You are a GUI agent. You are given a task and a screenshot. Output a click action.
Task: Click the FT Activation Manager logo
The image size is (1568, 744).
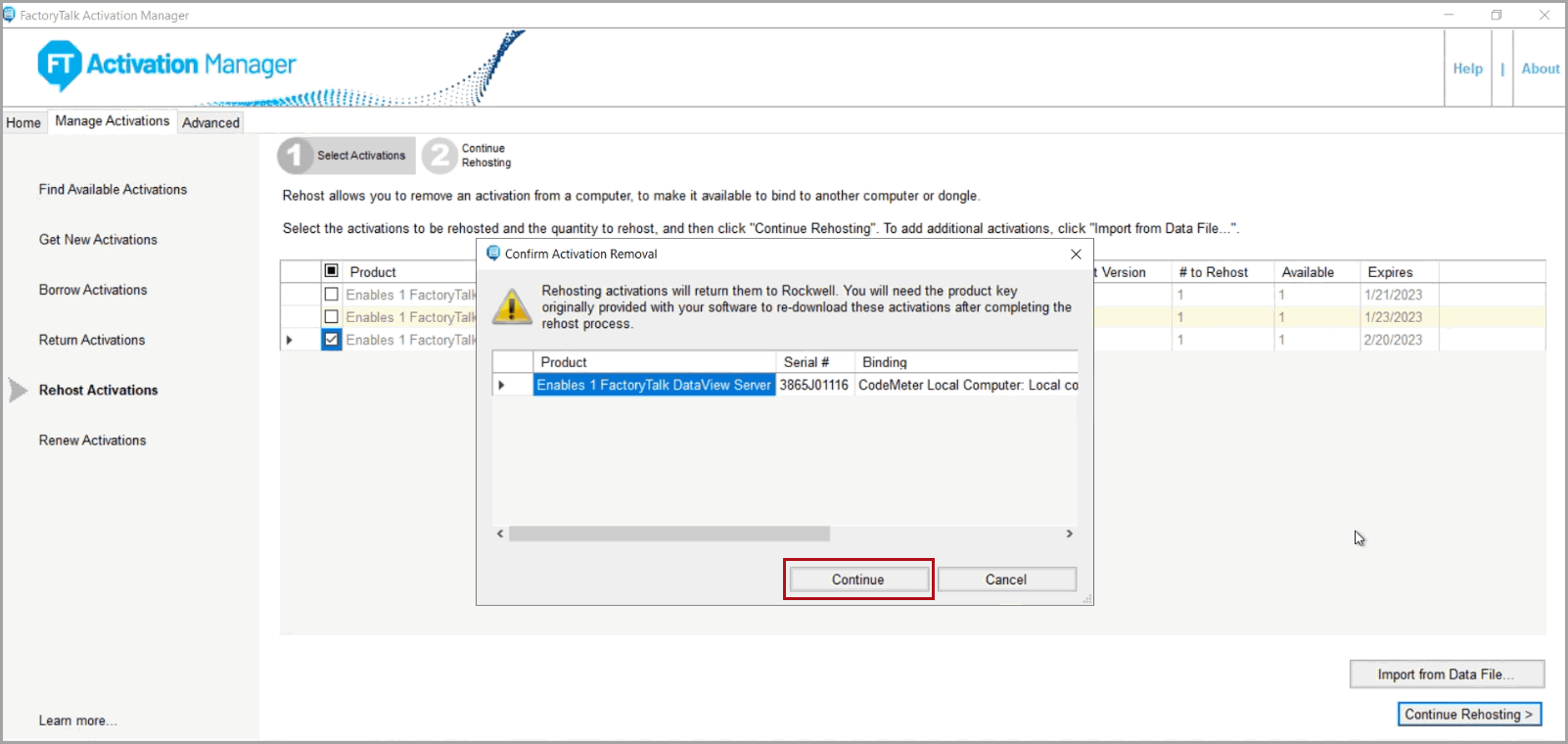pyautogui.click(x=166, y=66)
